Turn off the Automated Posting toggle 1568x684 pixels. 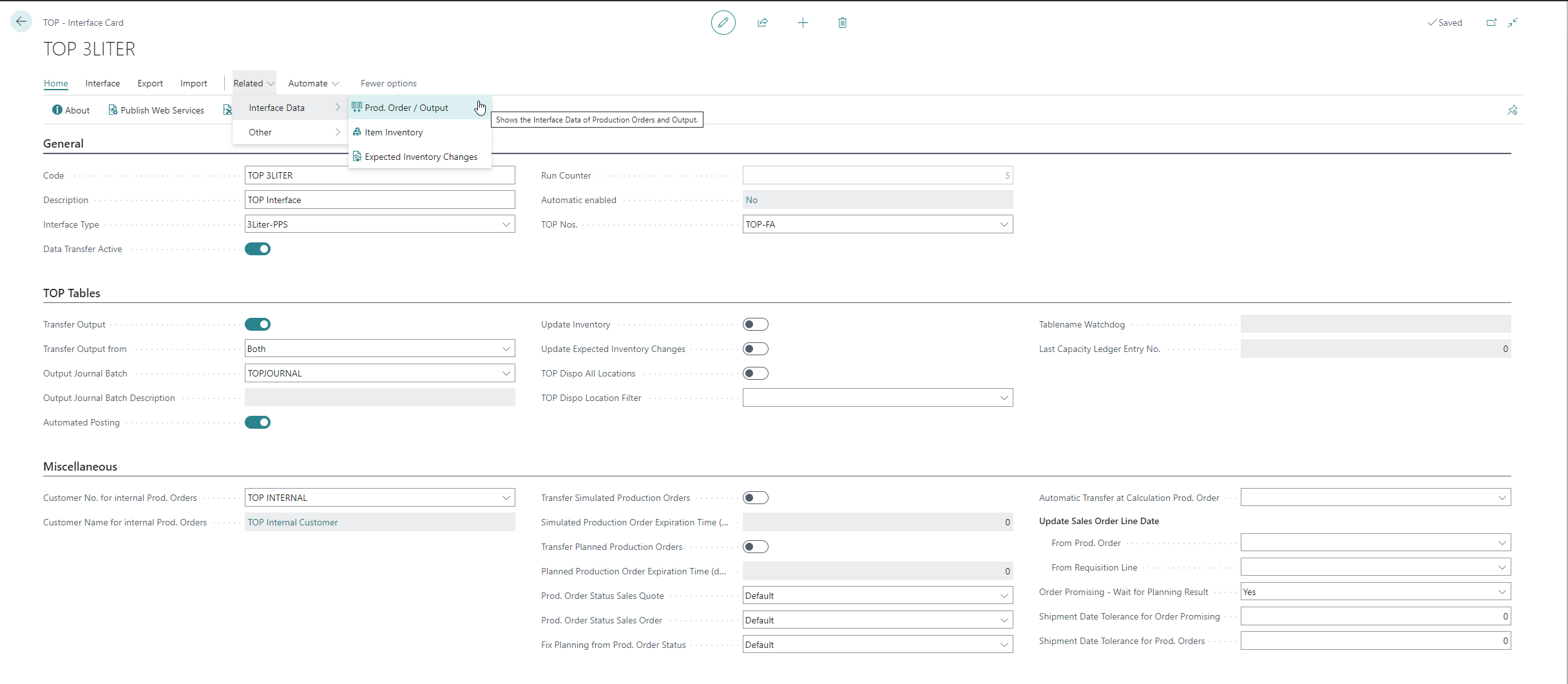coord(258,422)
